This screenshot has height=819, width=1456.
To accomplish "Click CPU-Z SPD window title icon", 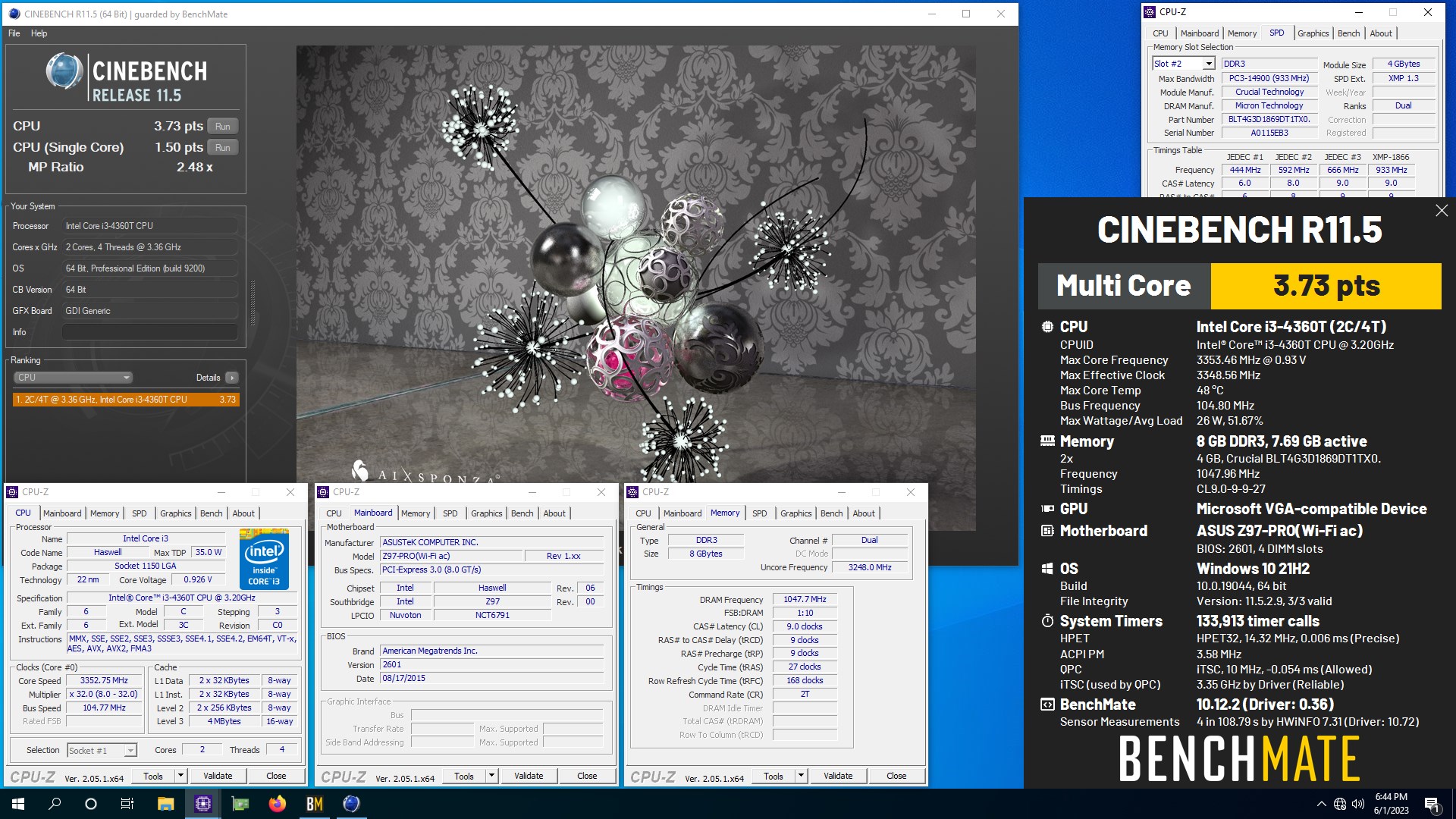I will [x=1150, y=12].
